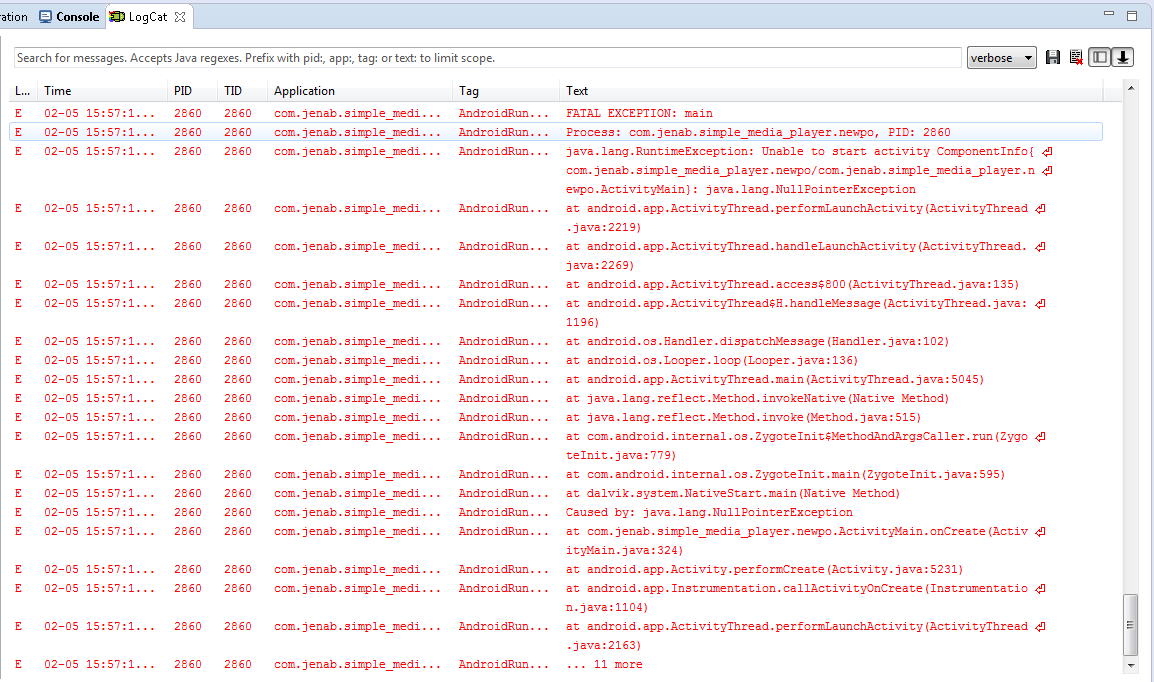Screen dimensions: 1154x682
Task: Click the TID column header
Action: pos(243,90)
